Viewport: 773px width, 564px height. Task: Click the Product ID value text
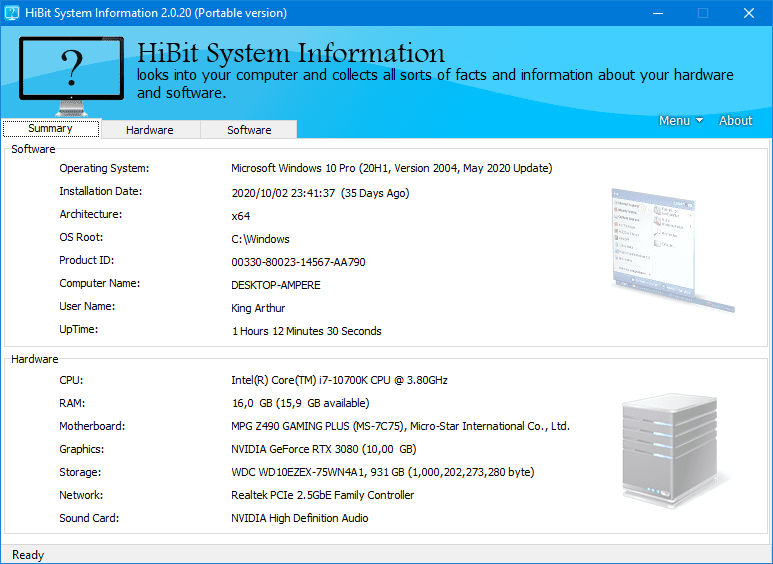(x=298, y=262)
